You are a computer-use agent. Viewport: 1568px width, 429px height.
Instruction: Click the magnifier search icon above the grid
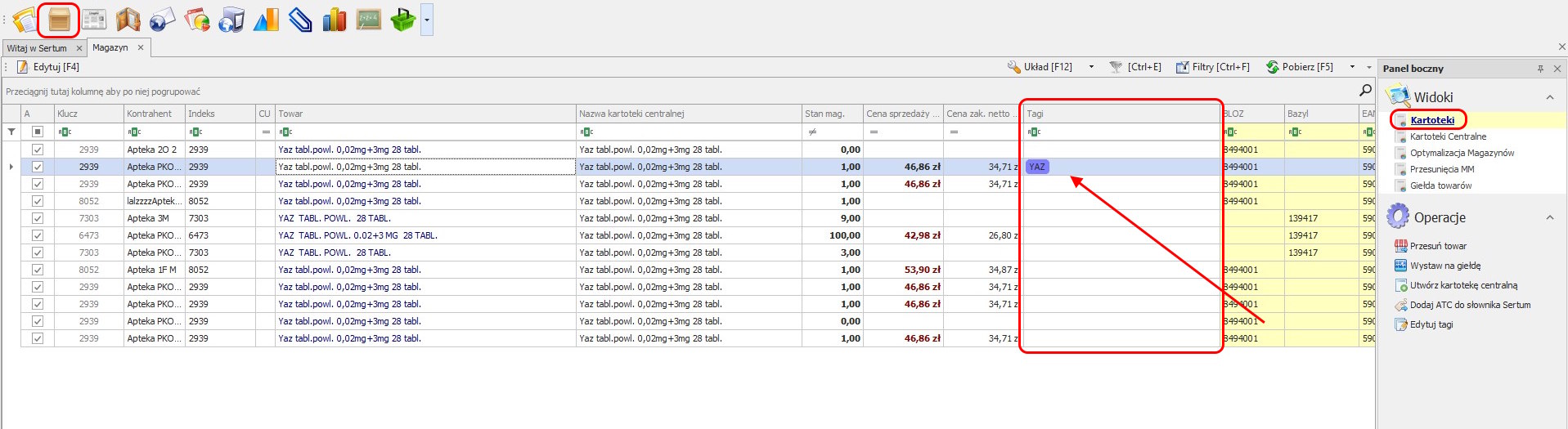pyautogui.click(x=1365, y=90)
